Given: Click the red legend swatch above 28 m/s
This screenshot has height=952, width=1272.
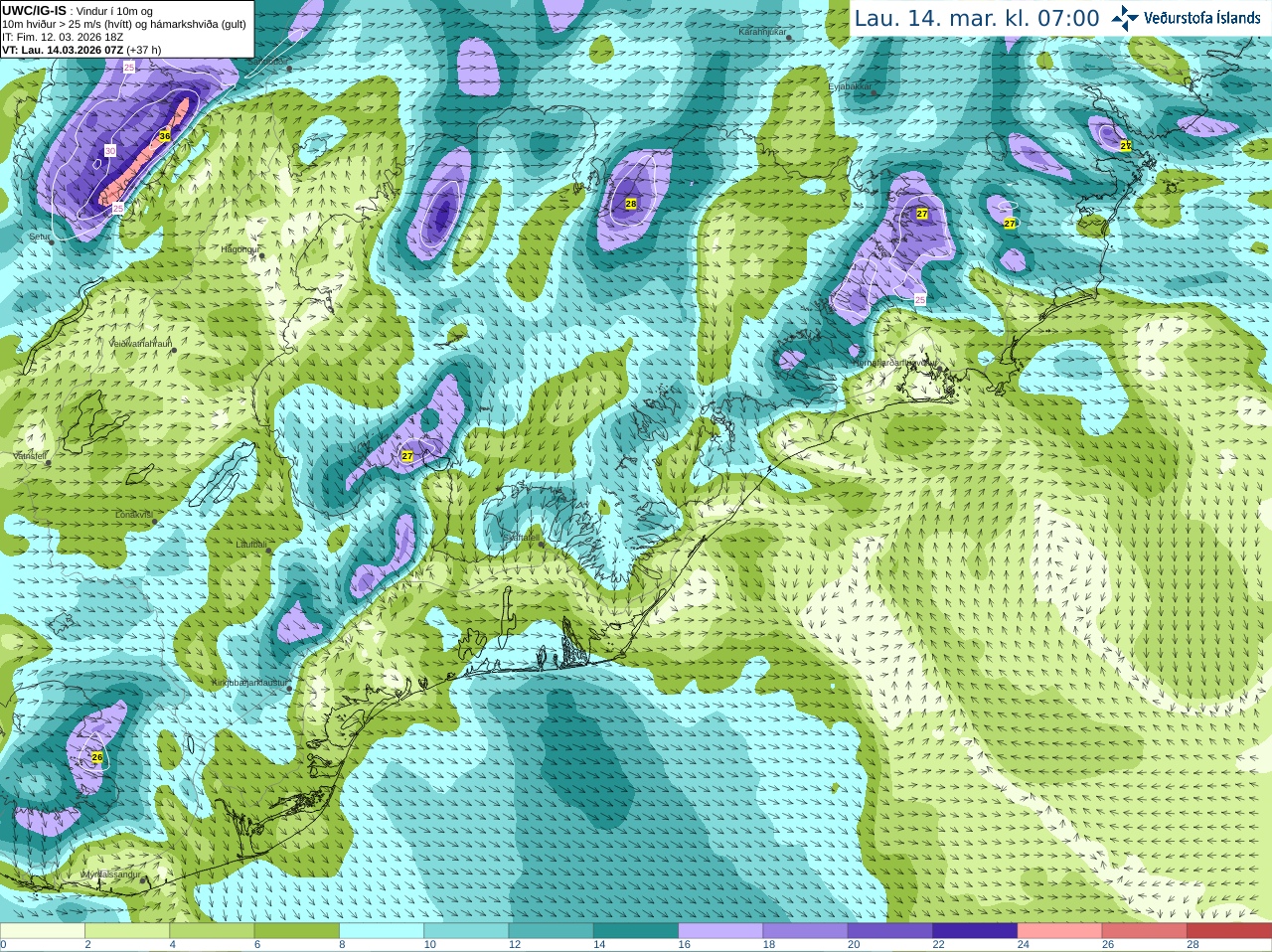Looking at the screenshot, I should [x=1229, y=931].
